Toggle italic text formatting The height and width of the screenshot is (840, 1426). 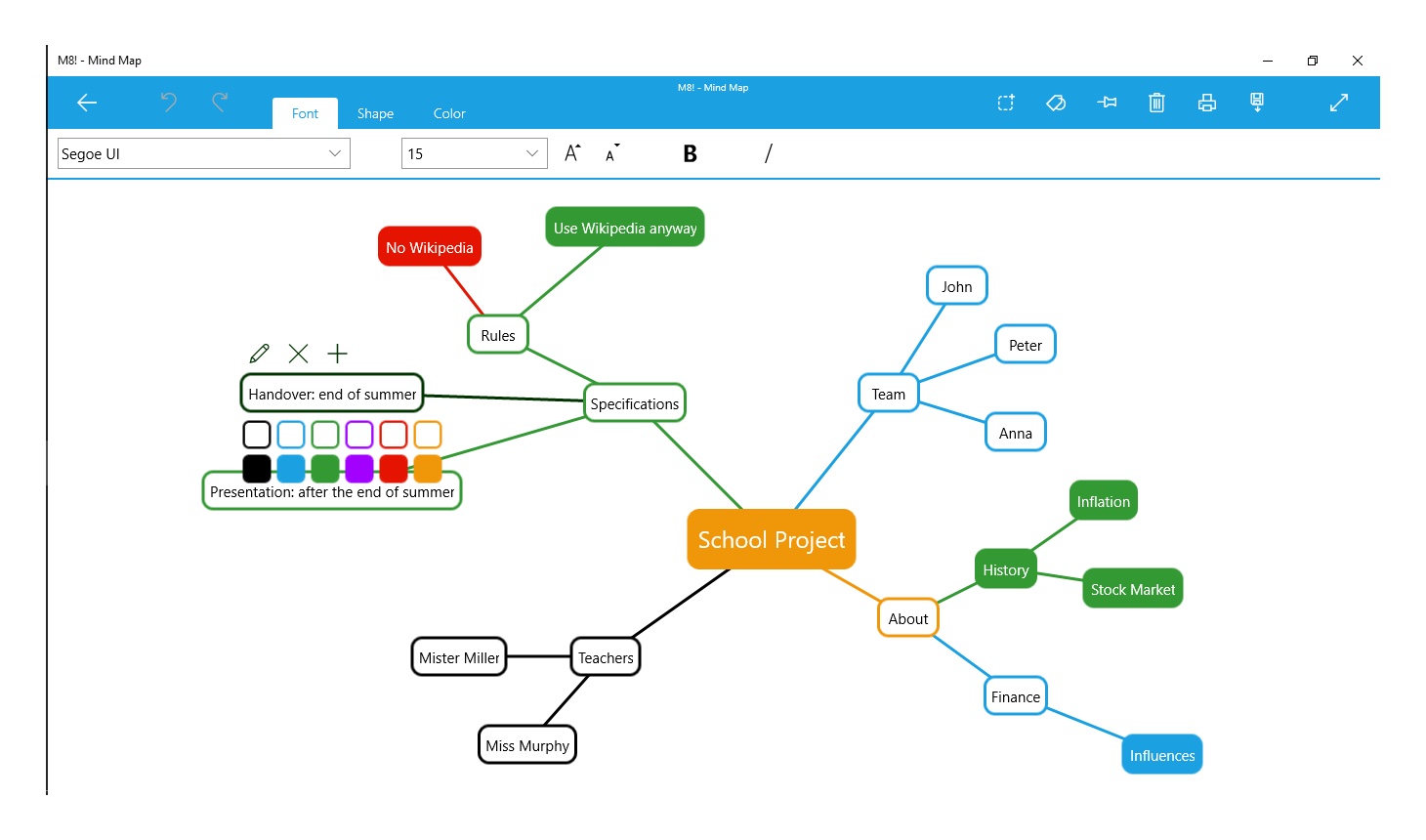tap(768, 153)
